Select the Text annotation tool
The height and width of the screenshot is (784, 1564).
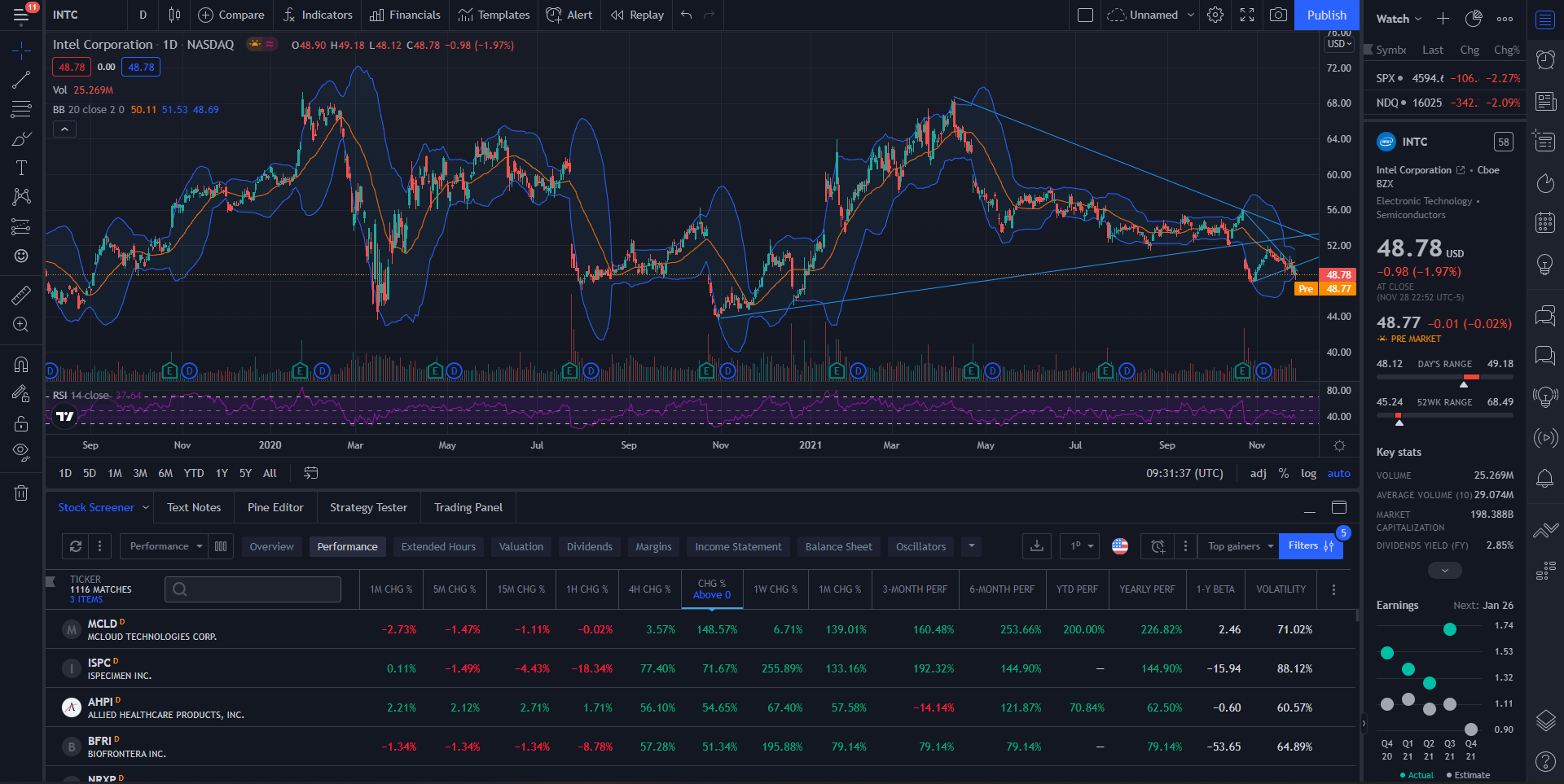(21, 168)
